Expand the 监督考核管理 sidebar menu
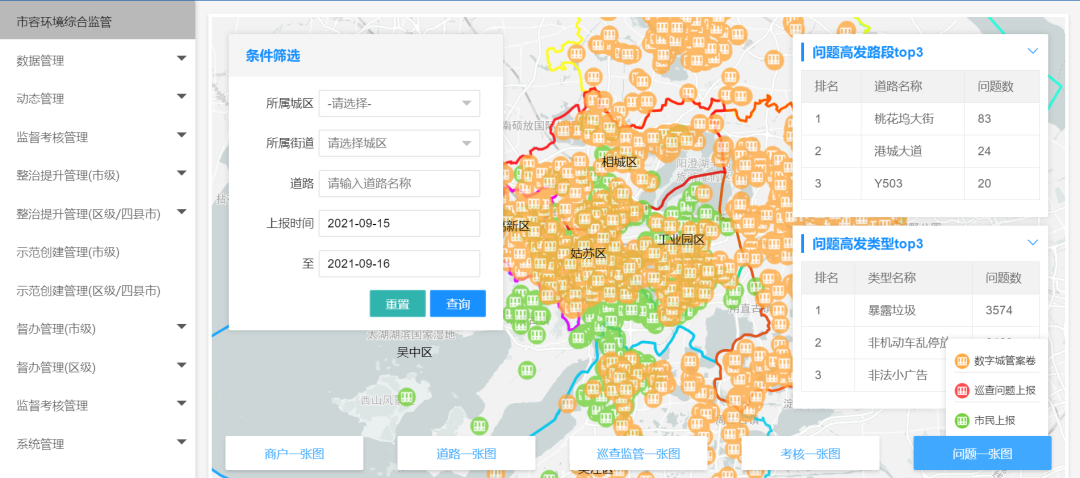Image resolution: width=1080 pixels, height=478 pixels. click(x=181, y=136)
